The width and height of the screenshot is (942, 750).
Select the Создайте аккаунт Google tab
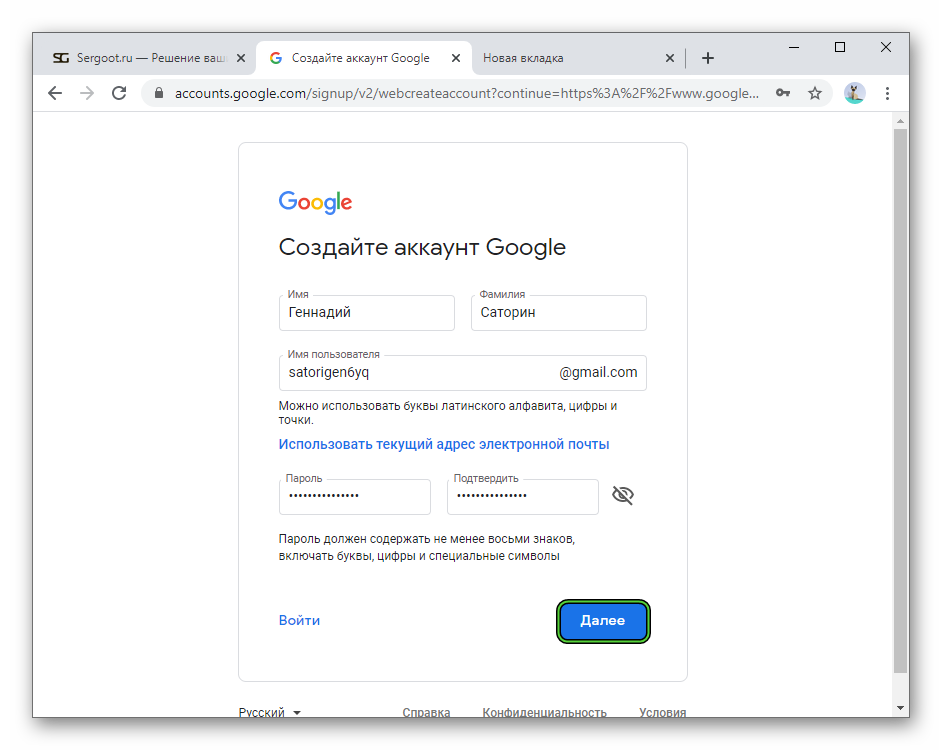(x=364, y=58)
